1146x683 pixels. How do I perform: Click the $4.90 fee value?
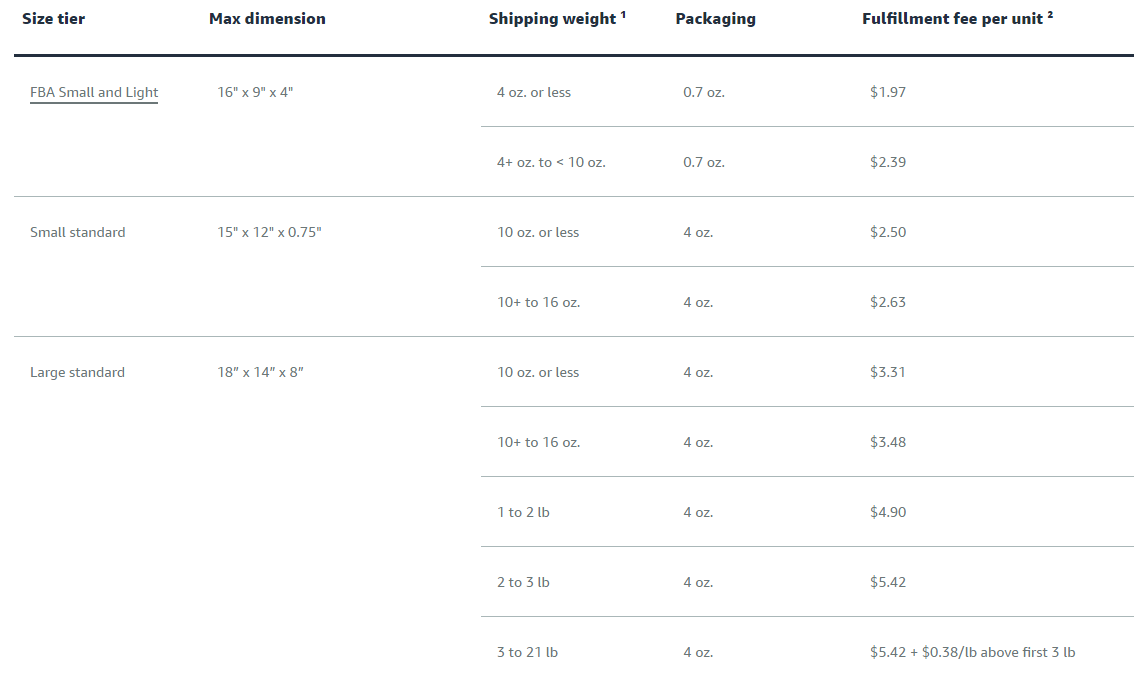[888, 512]
